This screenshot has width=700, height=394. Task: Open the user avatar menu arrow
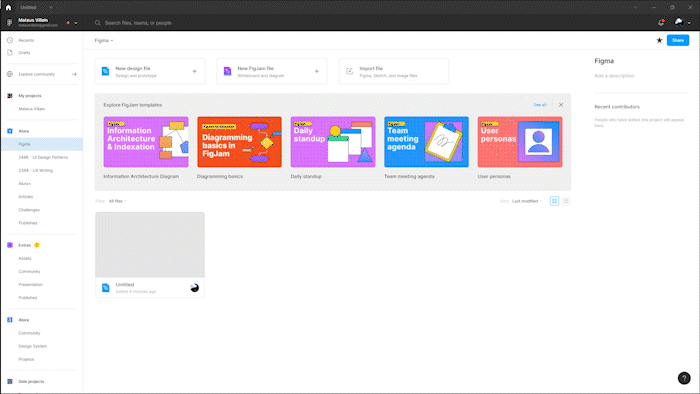point(689,23)
